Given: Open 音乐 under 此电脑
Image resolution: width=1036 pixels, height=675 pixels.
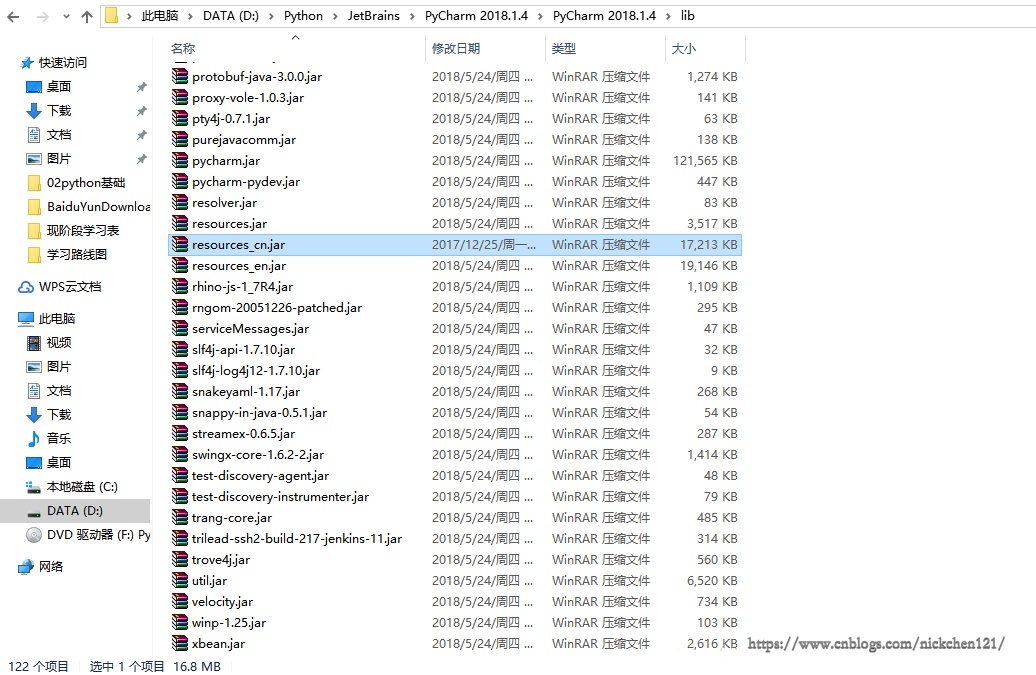Looking at the screenshot, I should pyautogui.click(x=59, y=439).
